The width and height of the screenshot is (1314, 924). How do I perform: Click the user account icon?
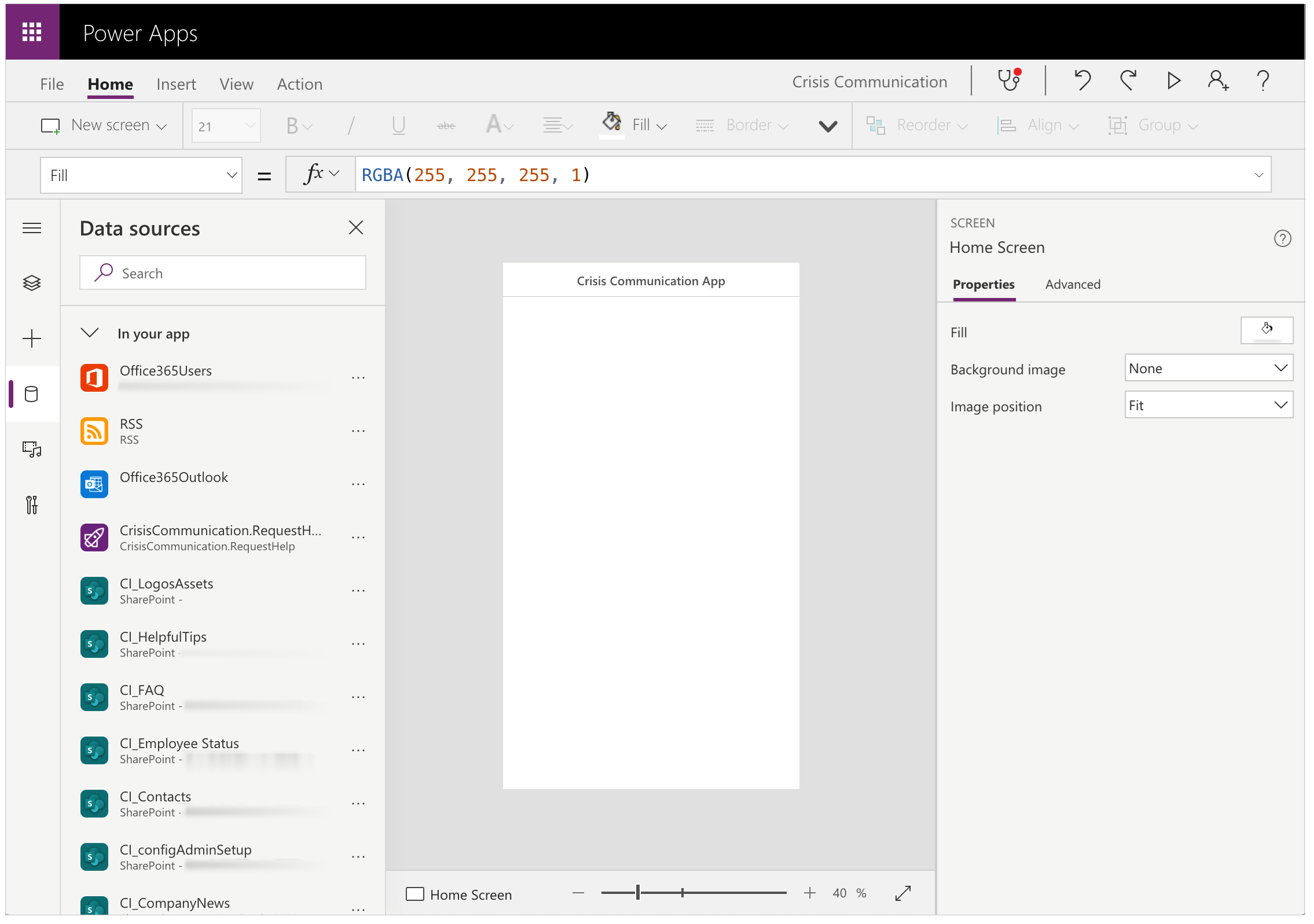1218,83
